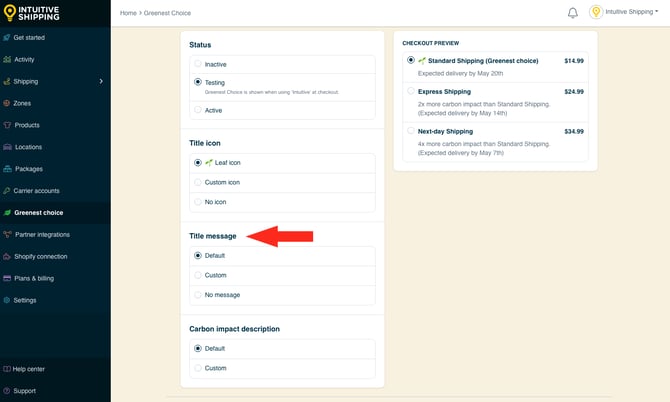Choose No message for title message

pyautogui.click(x=198, y=295)
